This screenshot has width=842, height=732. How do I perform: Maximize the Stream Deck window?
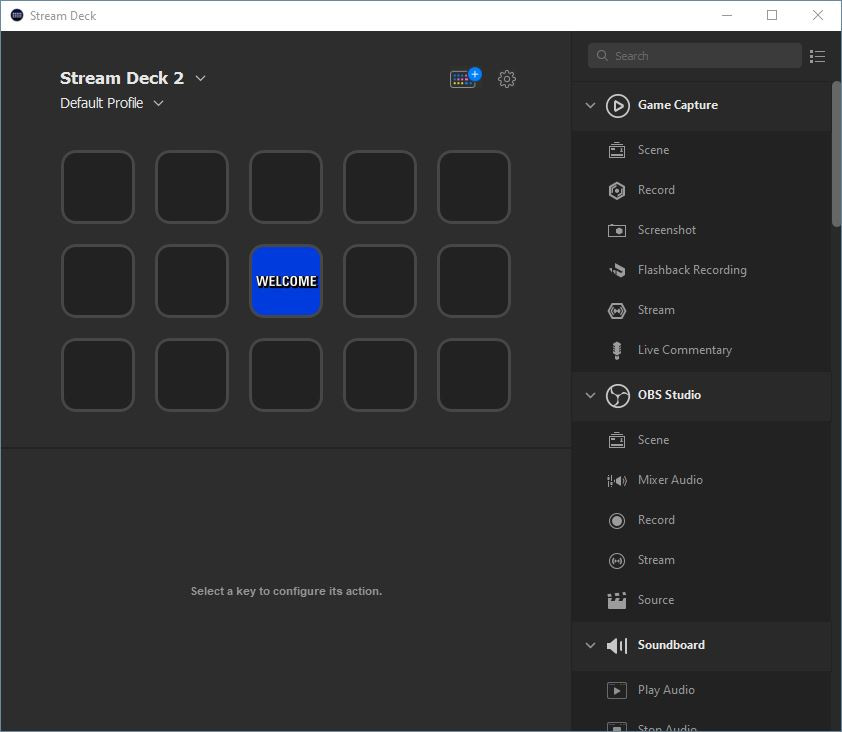pos(772,15)
